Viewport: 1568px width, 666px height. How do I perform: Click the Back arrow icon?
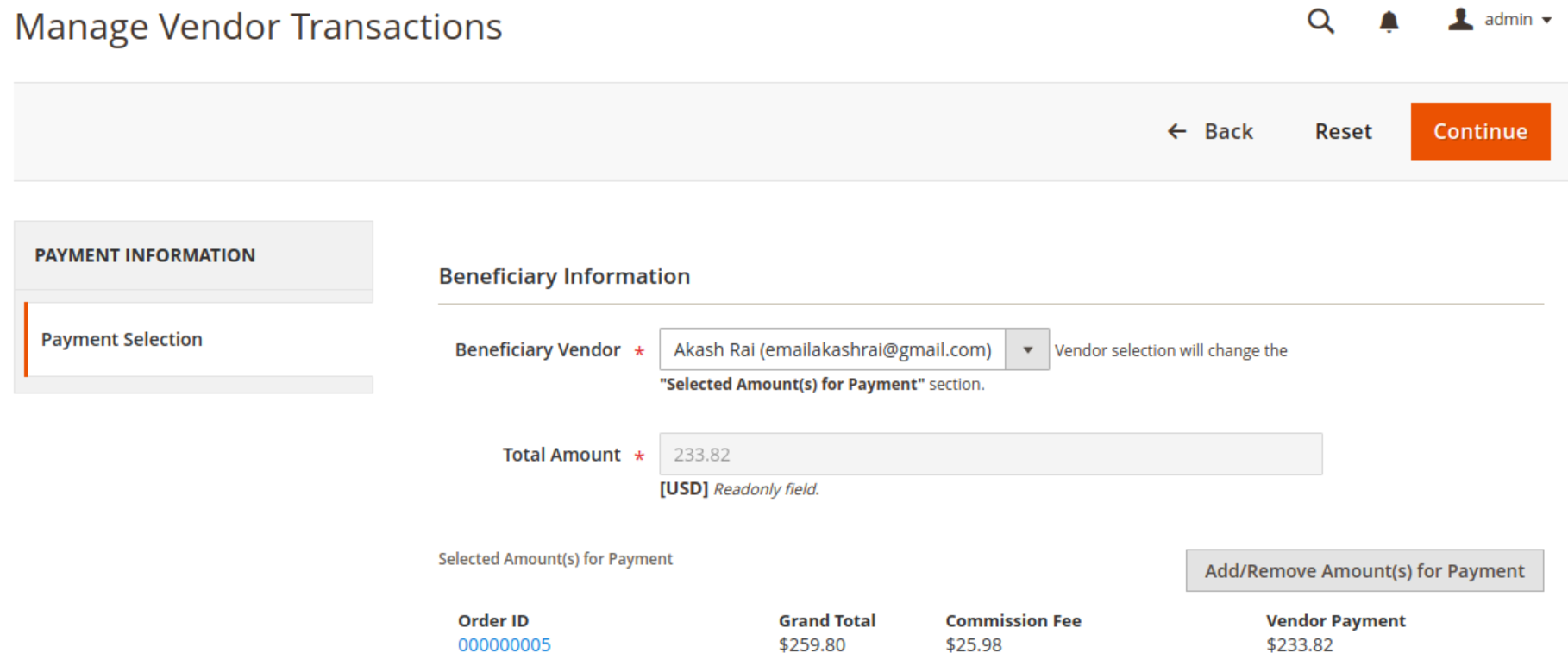click(1177, 131)
